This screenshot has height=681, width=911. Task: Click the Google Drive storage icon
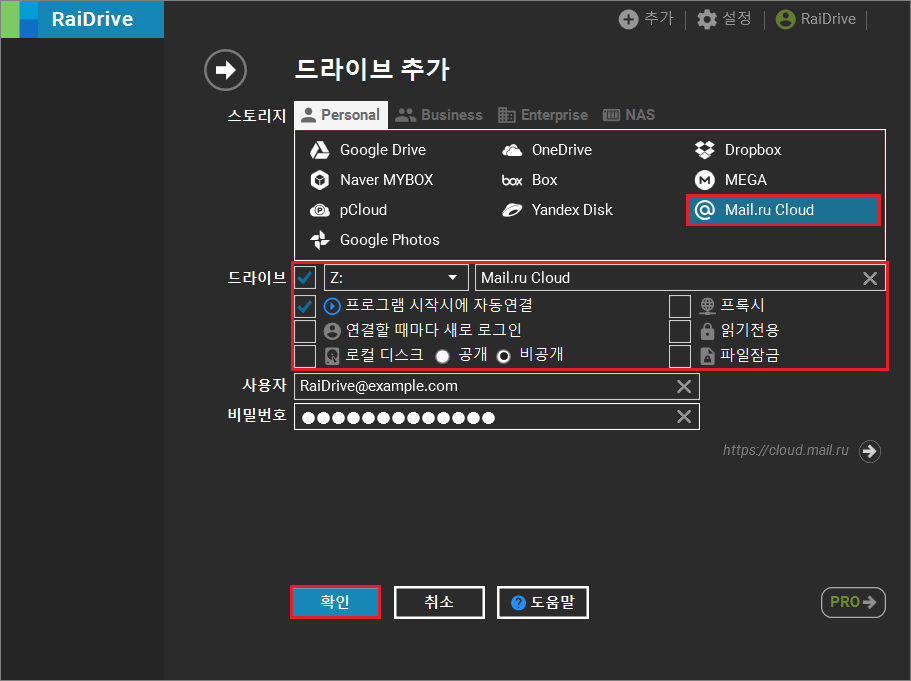click(320, 150)
